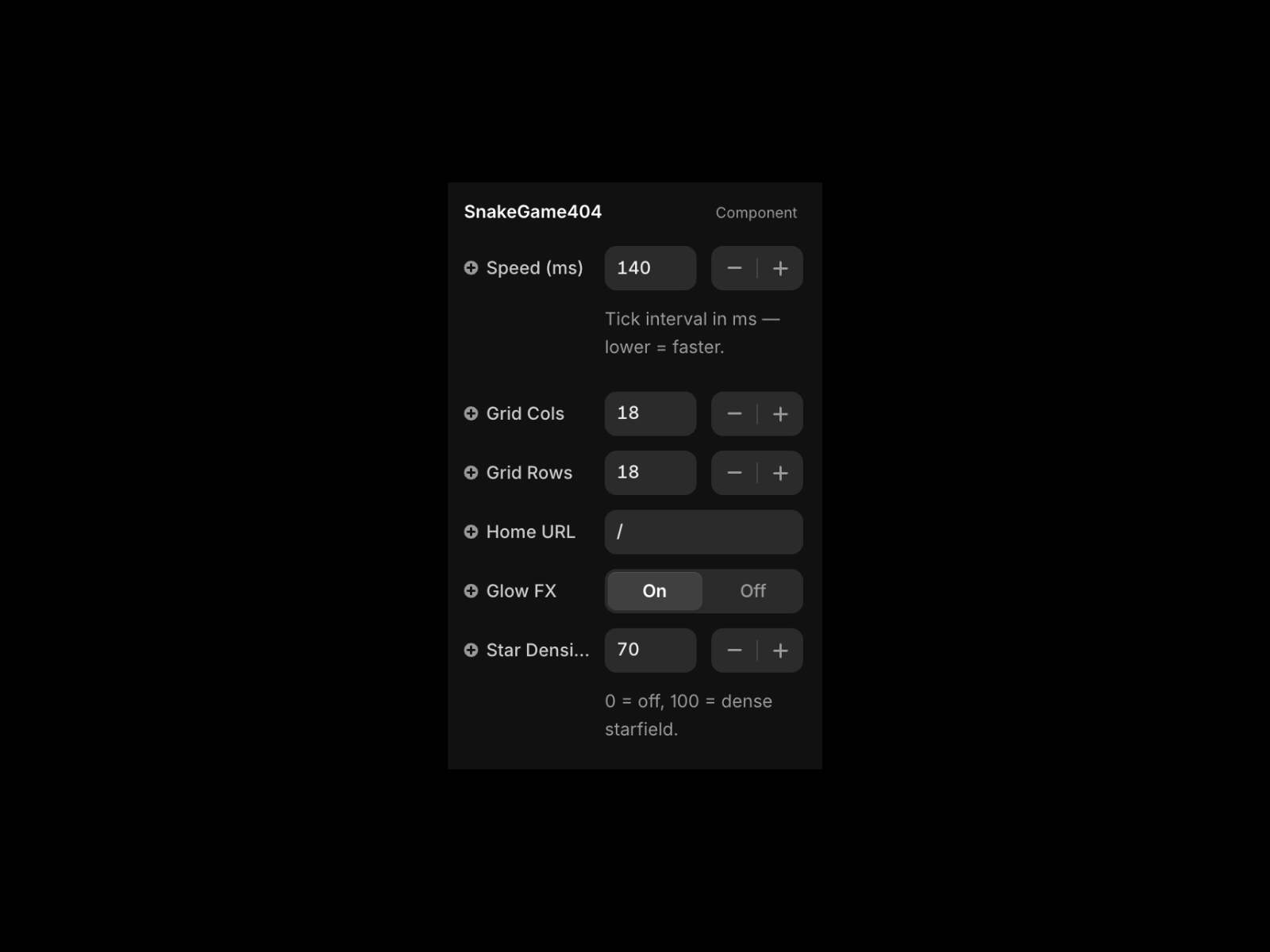Click the Component label in panel header
The width and height of the screenshot is (1270, 952).
(x=756, y=213)
